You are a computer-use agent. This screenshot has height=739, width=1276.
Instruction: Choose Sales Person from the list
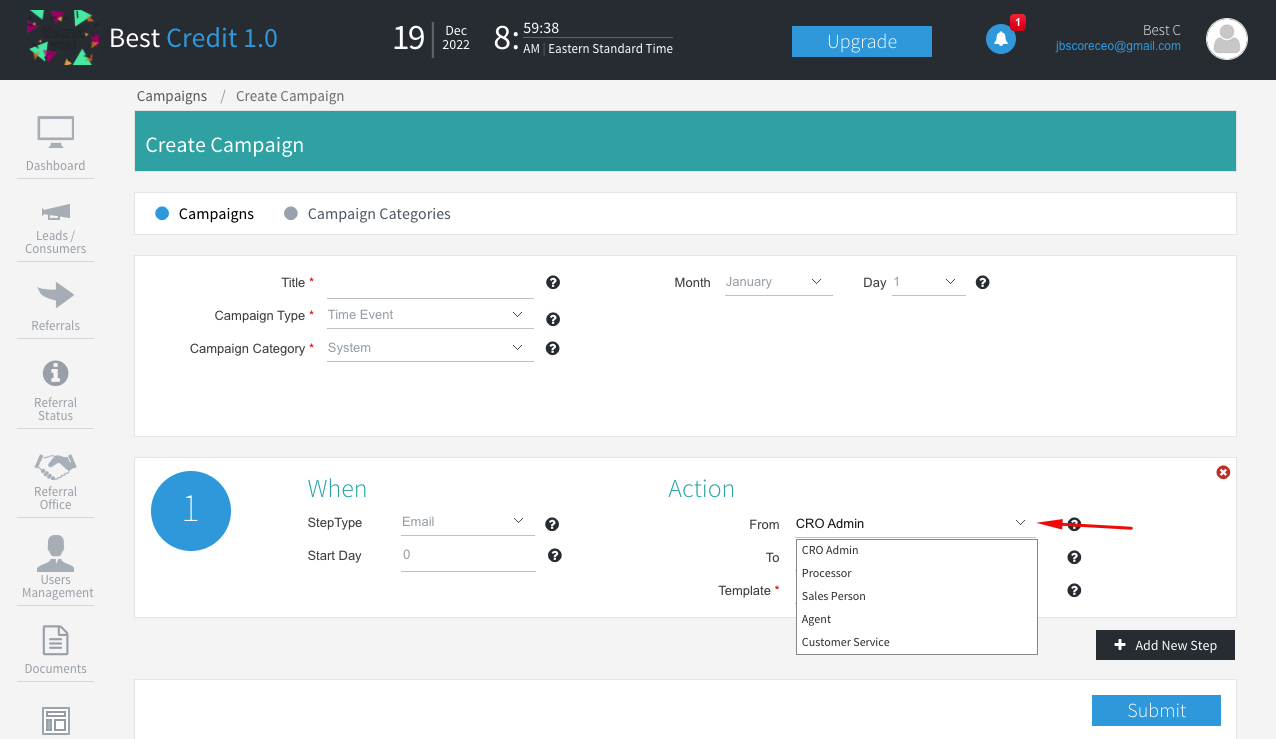click(917, 596)
